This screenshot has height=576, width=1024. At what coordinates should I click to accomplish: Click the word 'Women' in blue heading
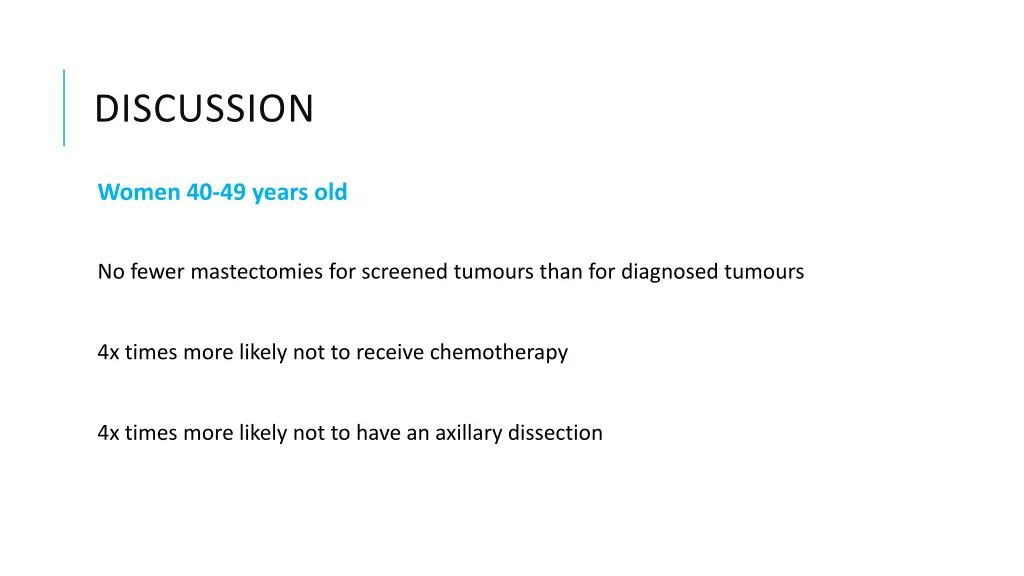[138, 192]
